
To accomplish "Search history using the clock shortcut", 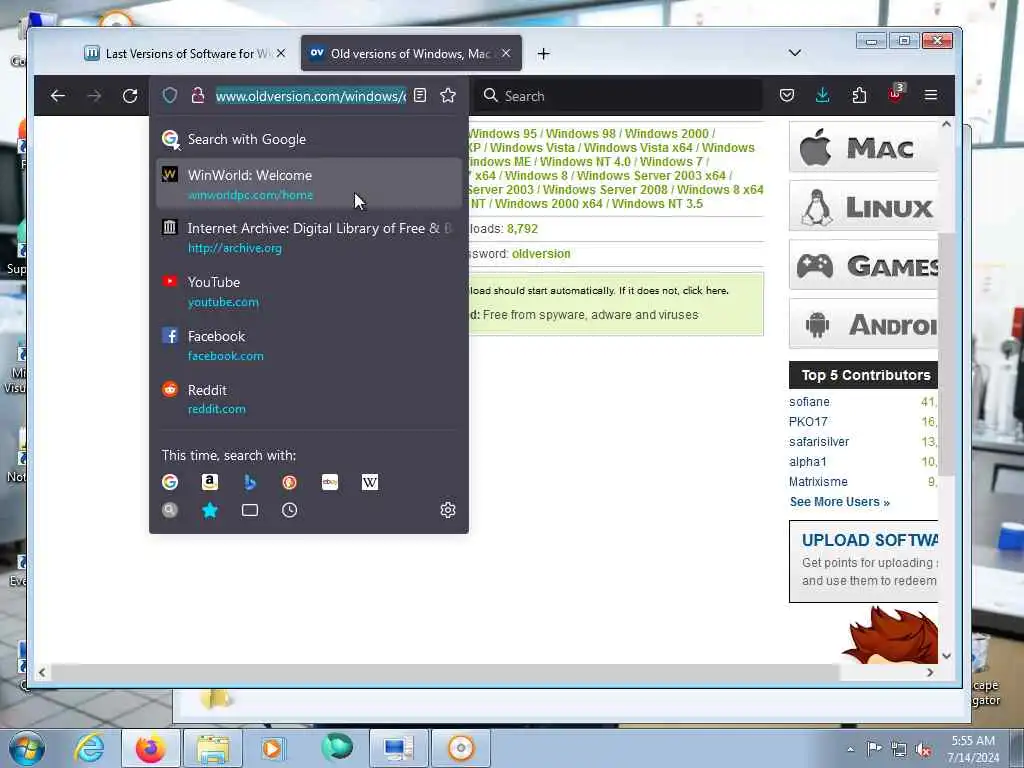I will tap(289, 510).
